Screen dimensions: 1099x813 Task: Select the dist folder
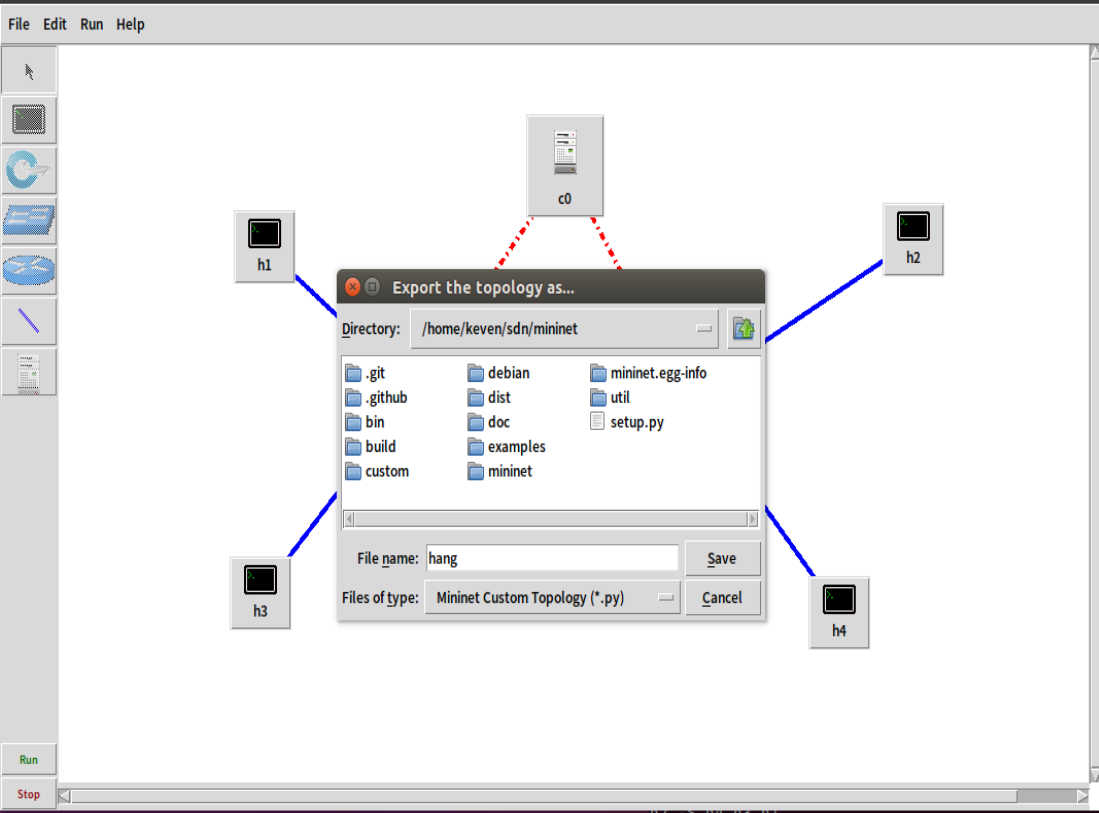tap(489, 397)
